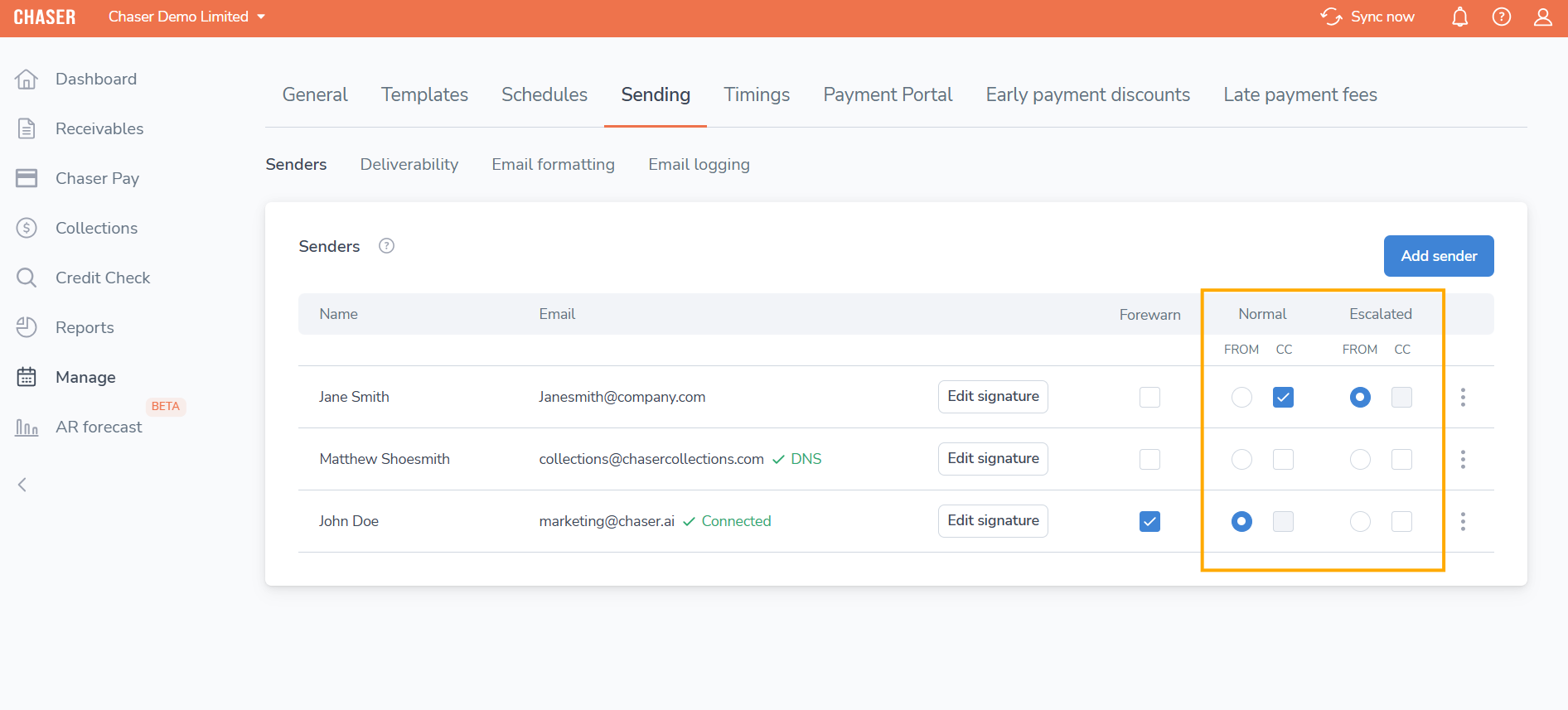This screenshot has width=1568, height=710.
Task: Click the notifications bell icon
Action: point(1459,17)
